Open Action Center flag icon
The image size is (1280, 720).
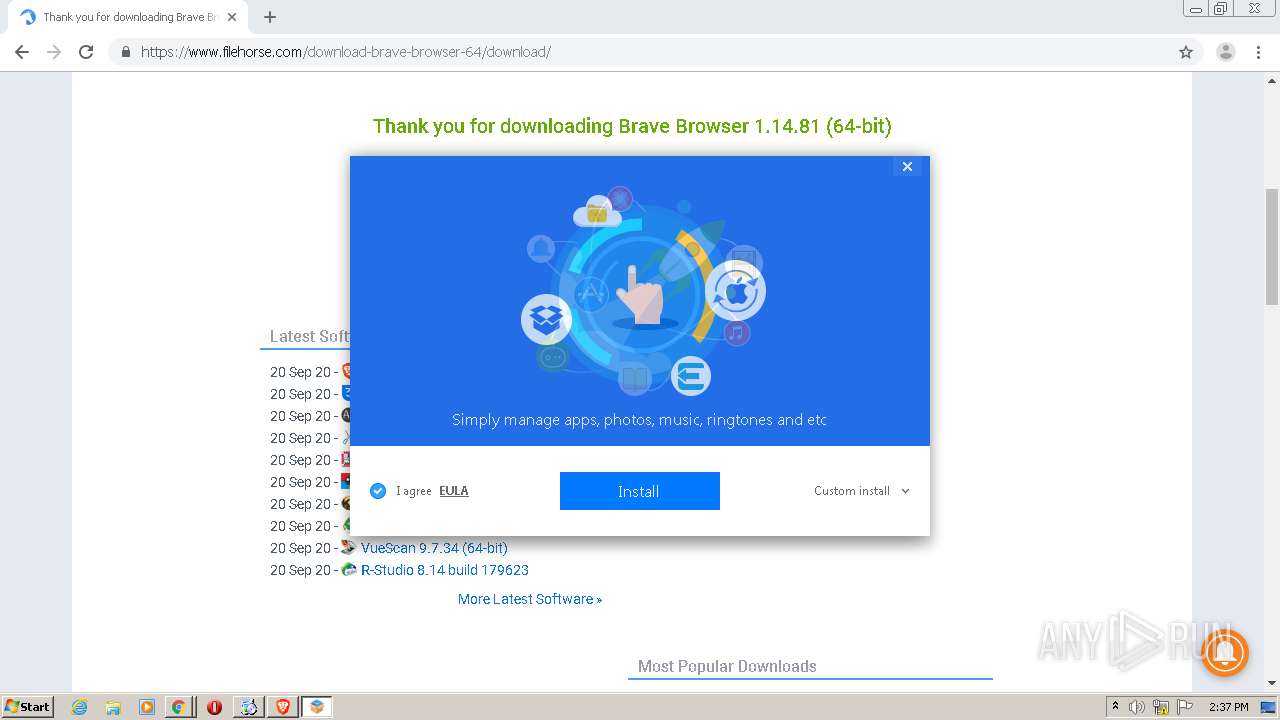point(1185,707)
